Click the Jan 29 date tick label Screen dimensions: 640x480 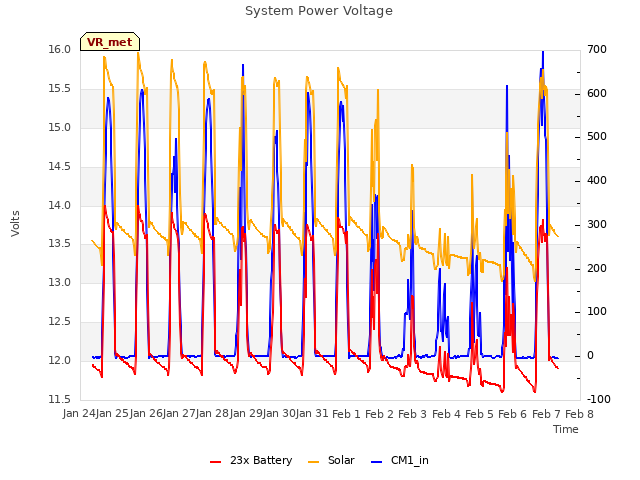[x=246, y=414]
